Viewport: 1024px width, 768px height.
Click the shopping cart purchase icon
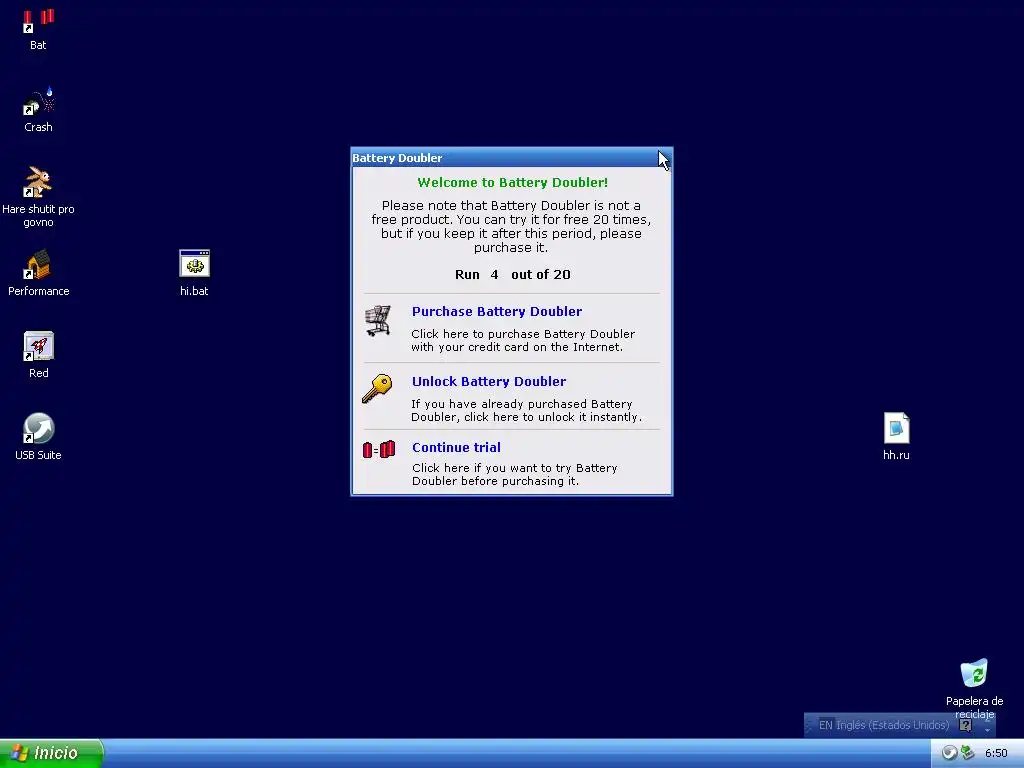click(x=378, y=321)
